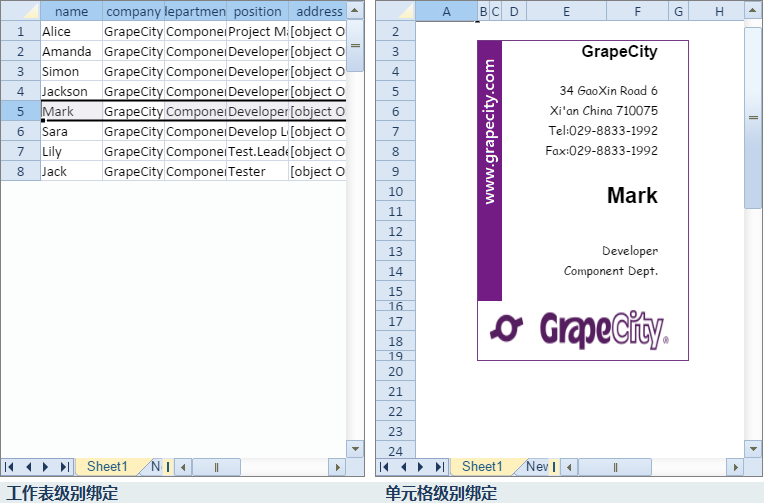Jump to first sheet tab in right spreadsheet
Screen dimensions: 764x503
click(384, 467)
